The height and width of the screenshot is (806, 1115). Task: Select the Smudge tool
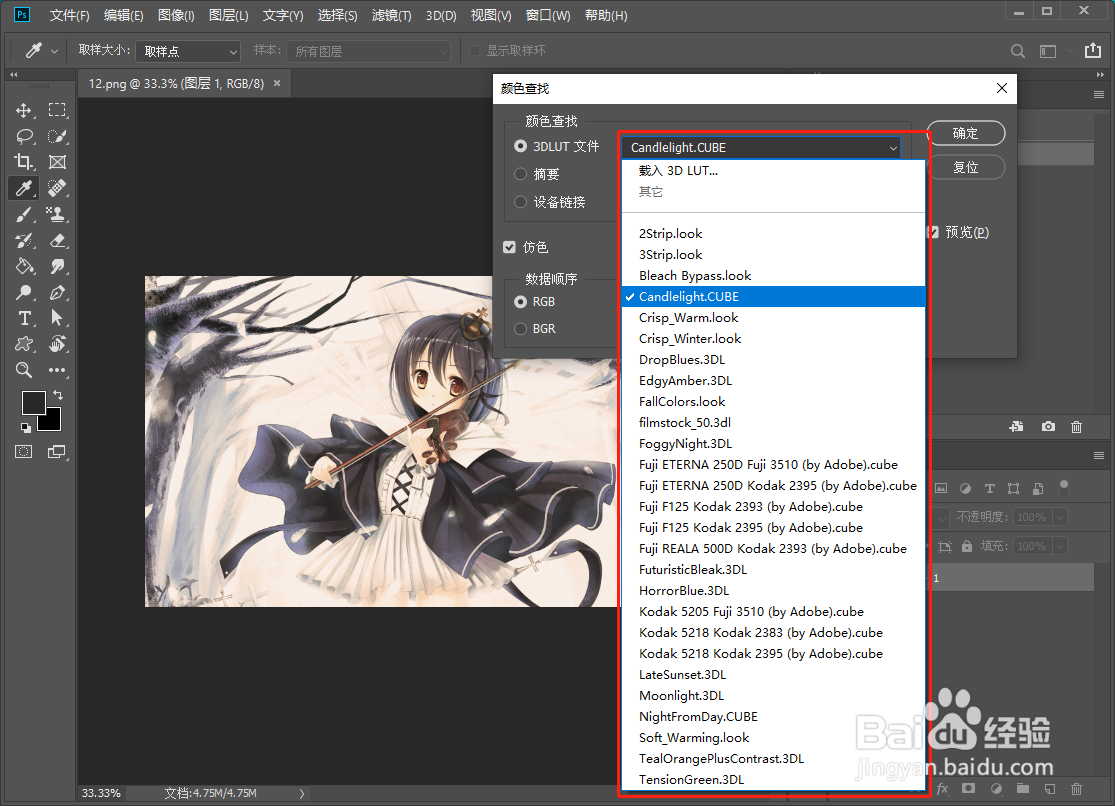click(57, 266)
